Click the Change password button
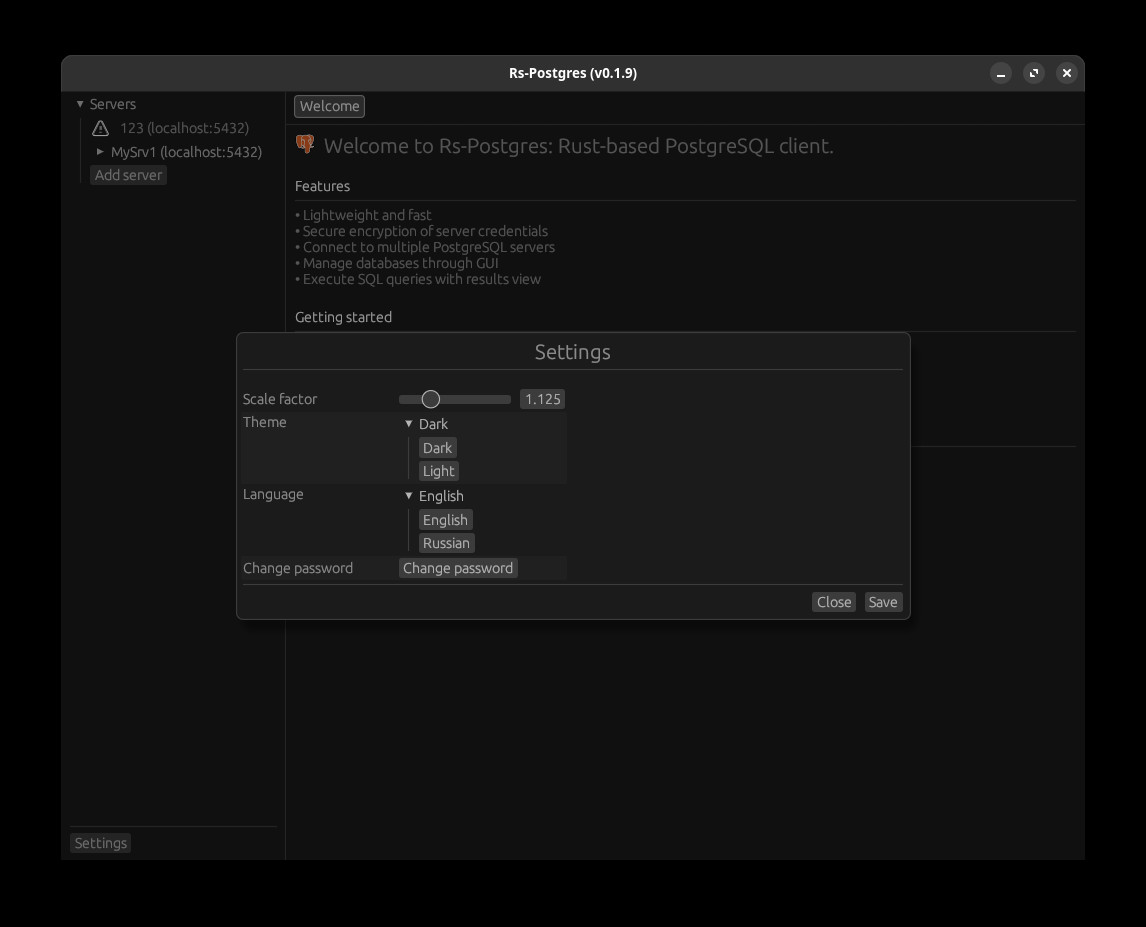1146x927 pixels. (x=458, y=568)
